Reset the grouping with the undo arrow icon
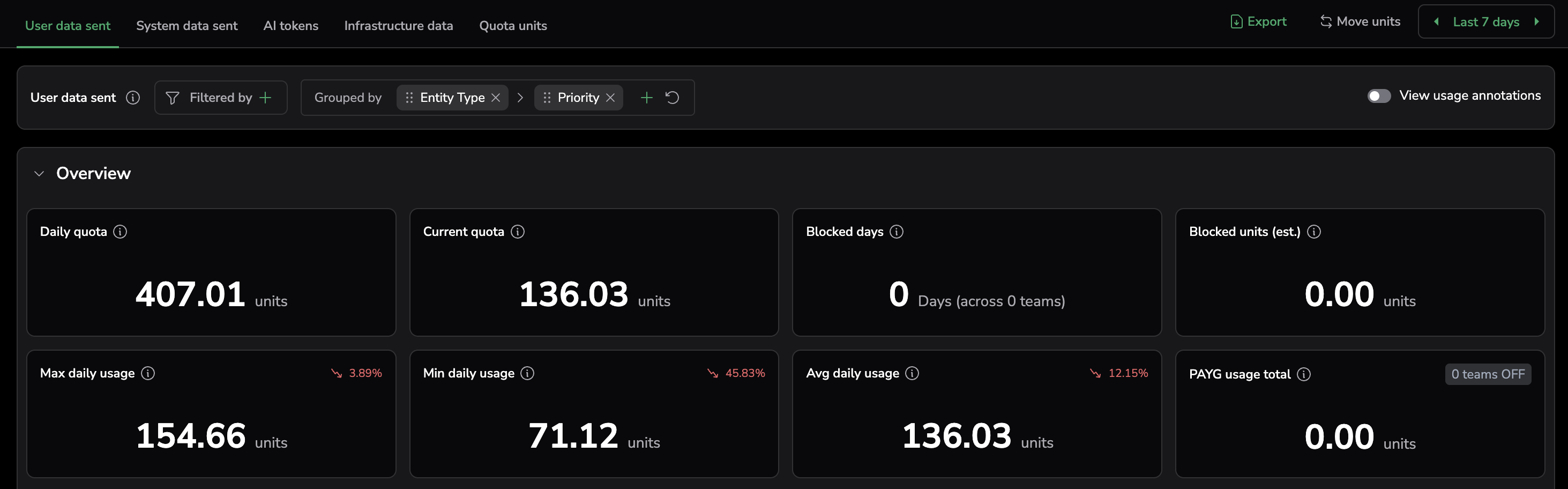The width and height of the screenshot is (1568, 489). [x=672, y=98]
